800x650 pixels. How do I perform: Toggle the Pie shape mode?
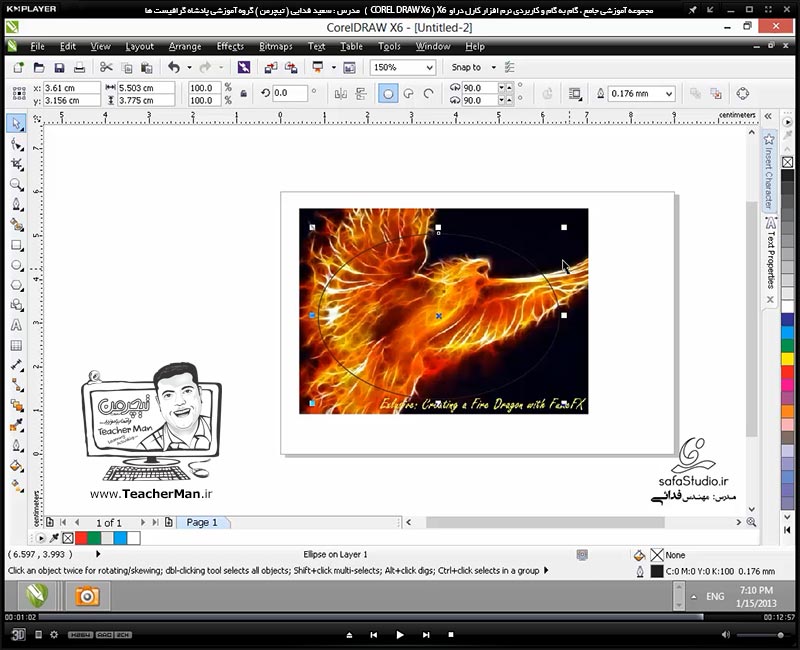point(409,93)
